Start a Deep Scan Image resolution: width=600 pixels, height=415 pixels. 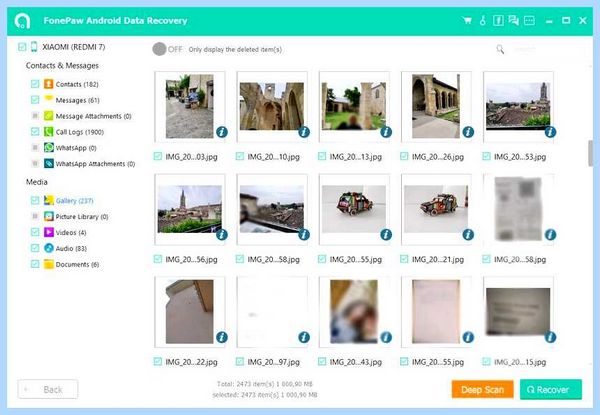tap(483, 389)
